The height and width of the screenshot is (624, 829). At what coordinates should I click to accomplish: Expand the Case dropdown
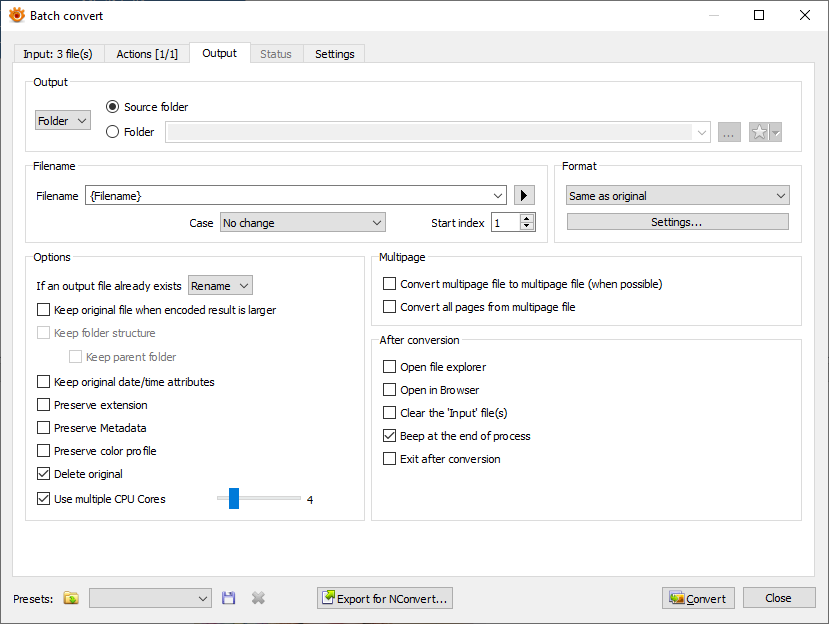(x=302, y=223)
